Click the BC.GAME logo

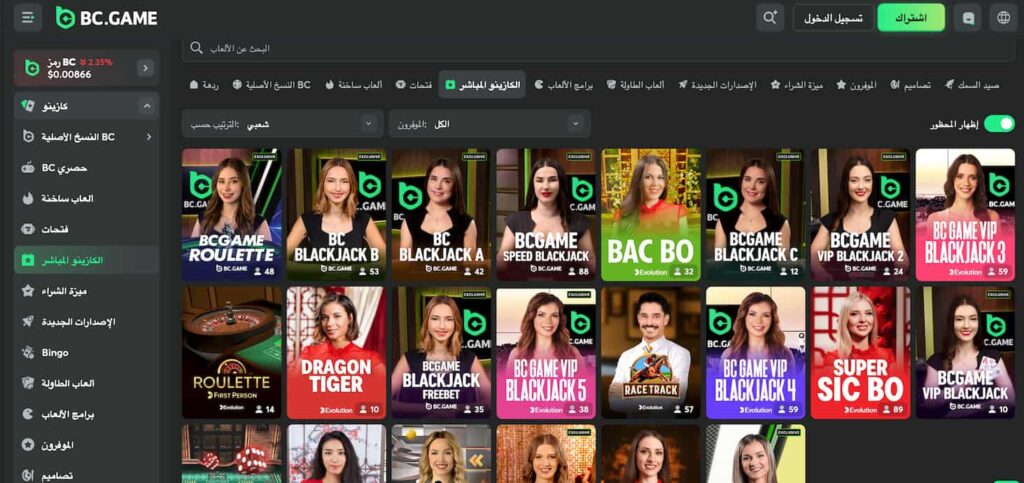pos(106,17)
